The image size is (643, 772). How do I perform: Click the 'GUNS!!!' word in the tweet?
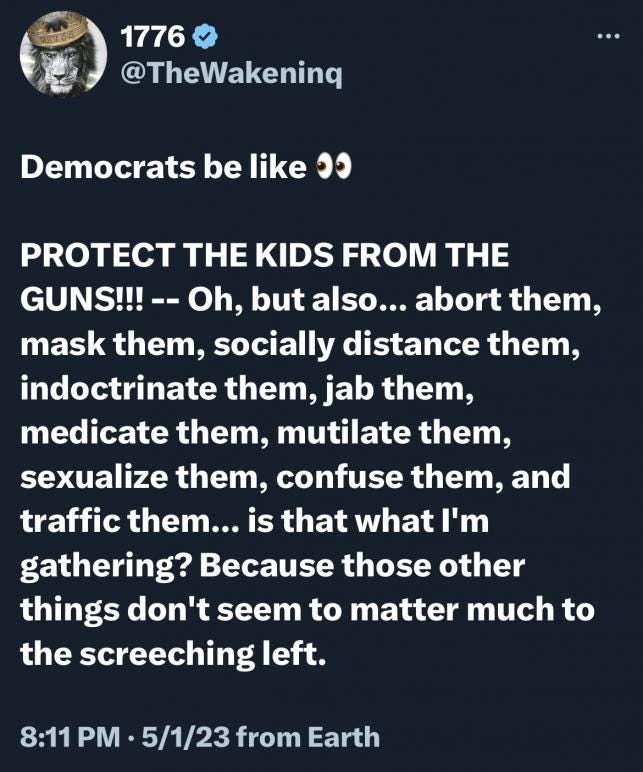click(x=82, y=299)
